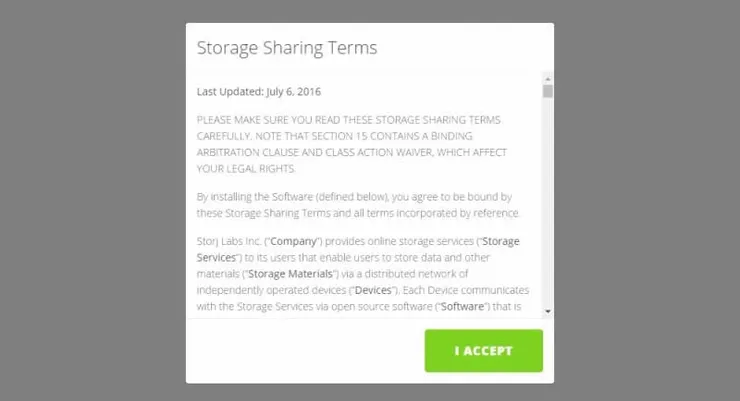The height and width of the screenshot is (401, 740).
Task: Click the dimmed backdrop left of the dialog
Action: [92, 200]
